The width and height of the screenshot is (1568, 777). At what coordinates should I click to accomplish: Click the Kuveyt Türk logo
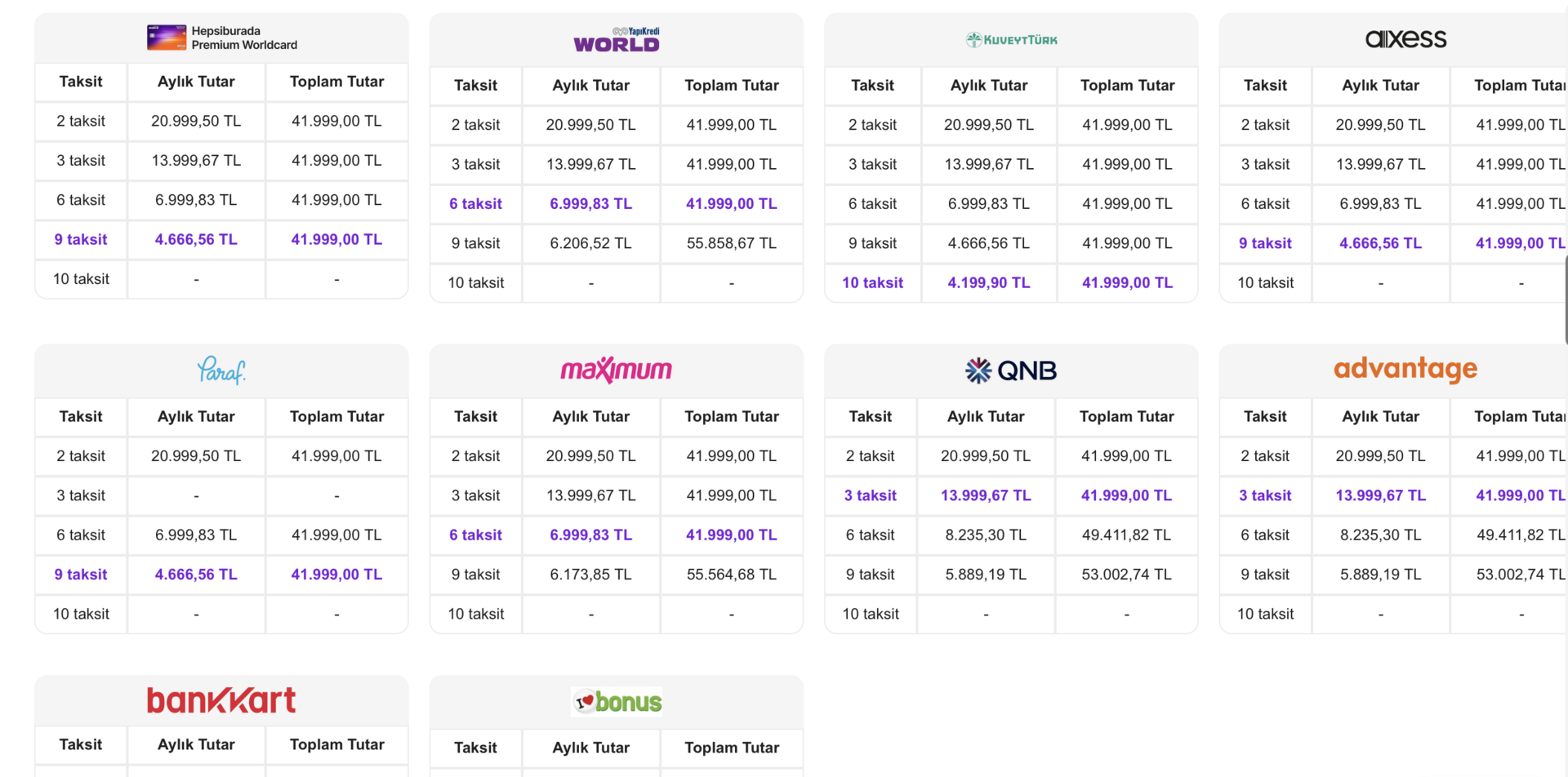(x=1011, y=39)
